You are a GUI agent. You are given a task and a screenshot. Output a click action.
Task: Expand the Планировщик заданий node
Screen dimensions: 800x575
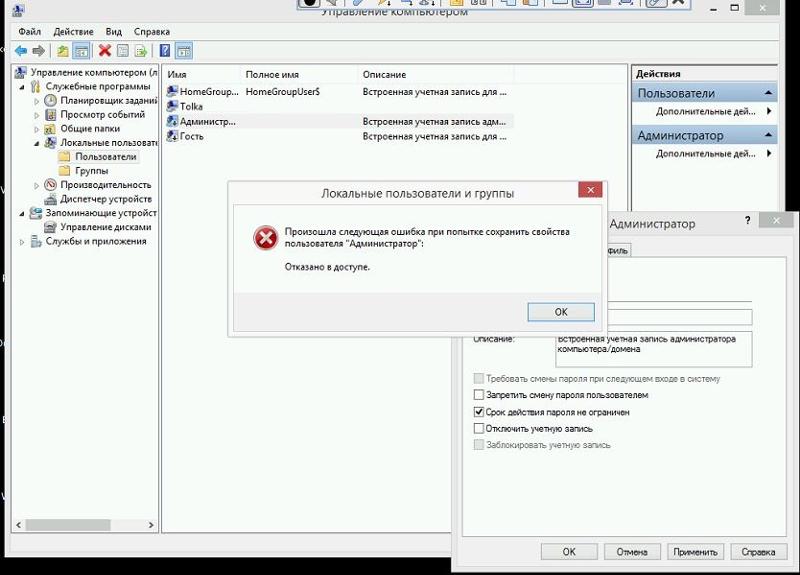pos(36,101)
